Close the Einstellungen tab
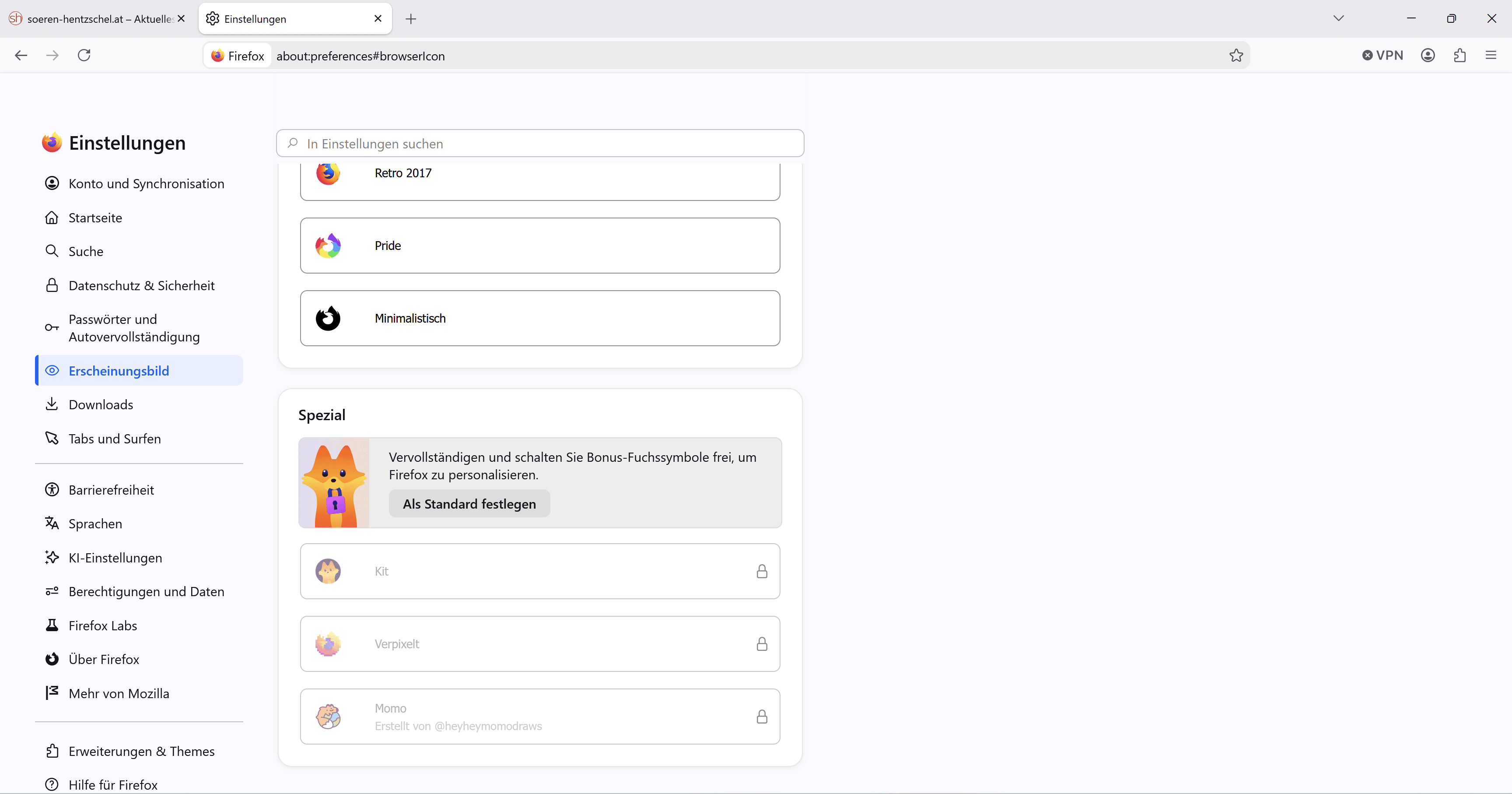 point(378,19)
